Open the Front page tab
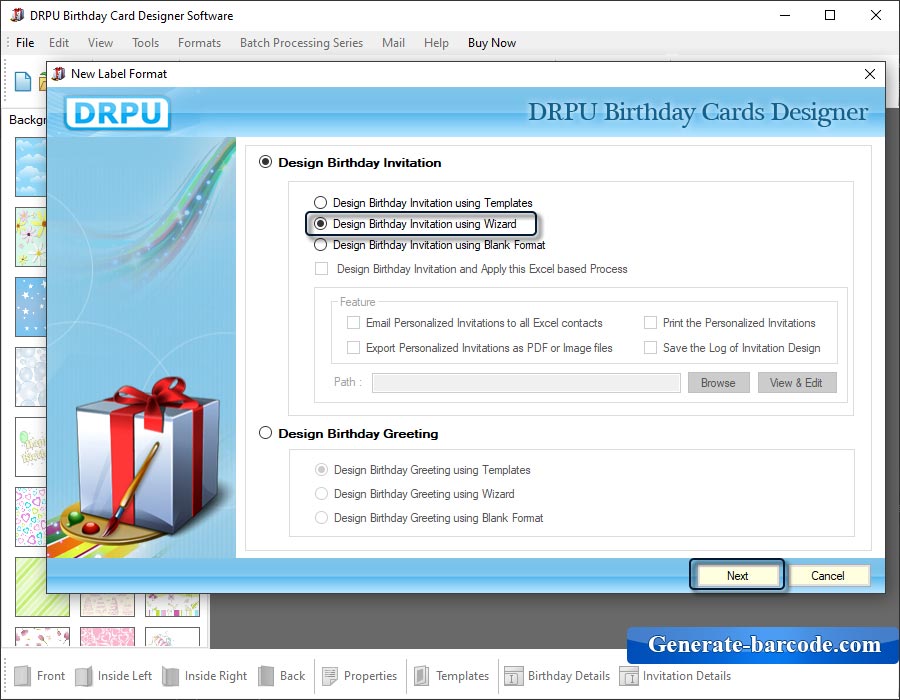This screenshot has width=900, height=700. [x=39, y=676]
